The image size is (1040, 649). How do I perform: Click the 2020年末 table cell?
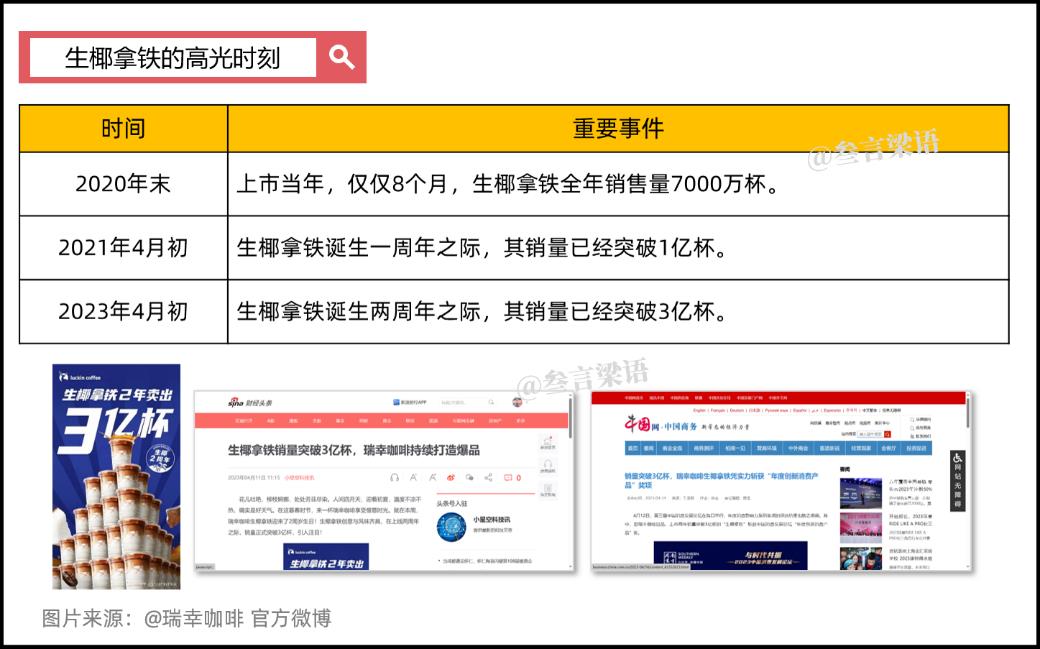coord(123,184)
